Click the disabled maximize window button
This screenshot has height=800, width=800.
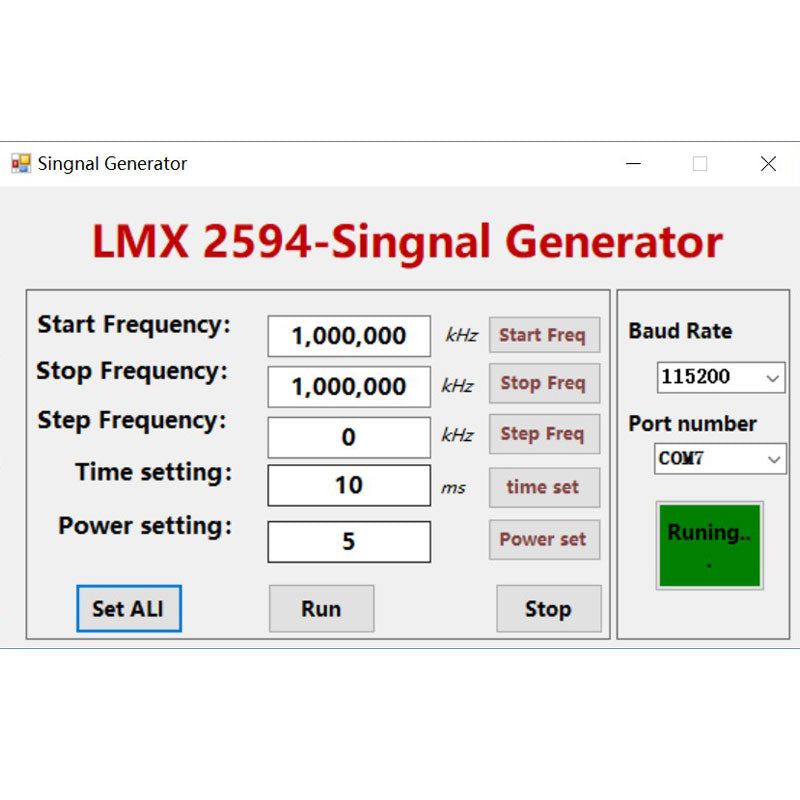pos(700,164)
